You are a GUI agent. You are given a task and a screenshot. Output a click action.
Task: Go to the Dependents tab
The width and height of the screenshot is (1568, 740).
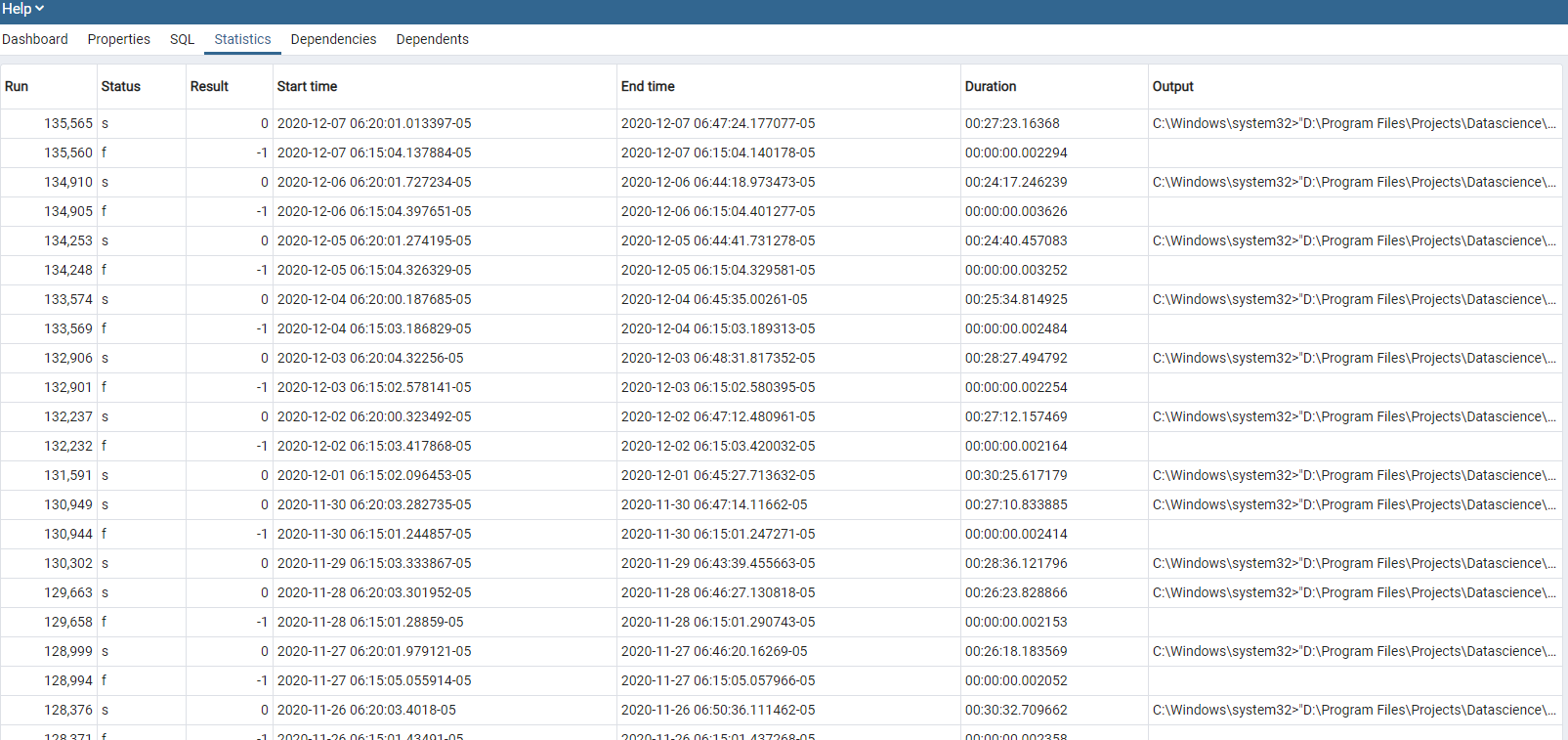point(432,39)
